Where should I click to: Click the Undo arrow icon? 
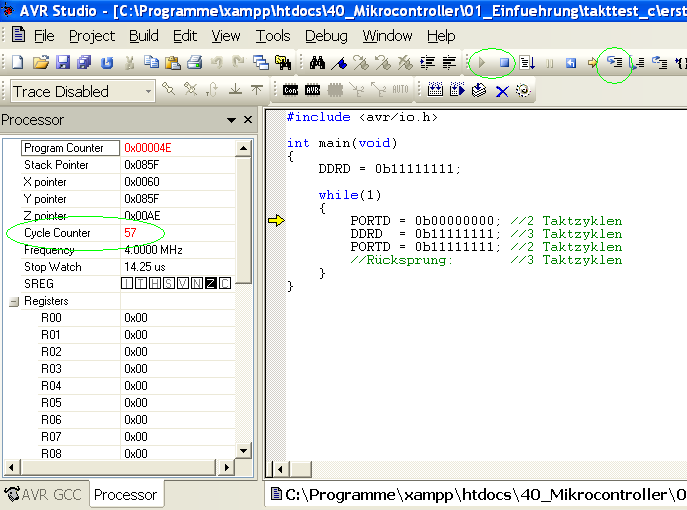tap(216, 63)
